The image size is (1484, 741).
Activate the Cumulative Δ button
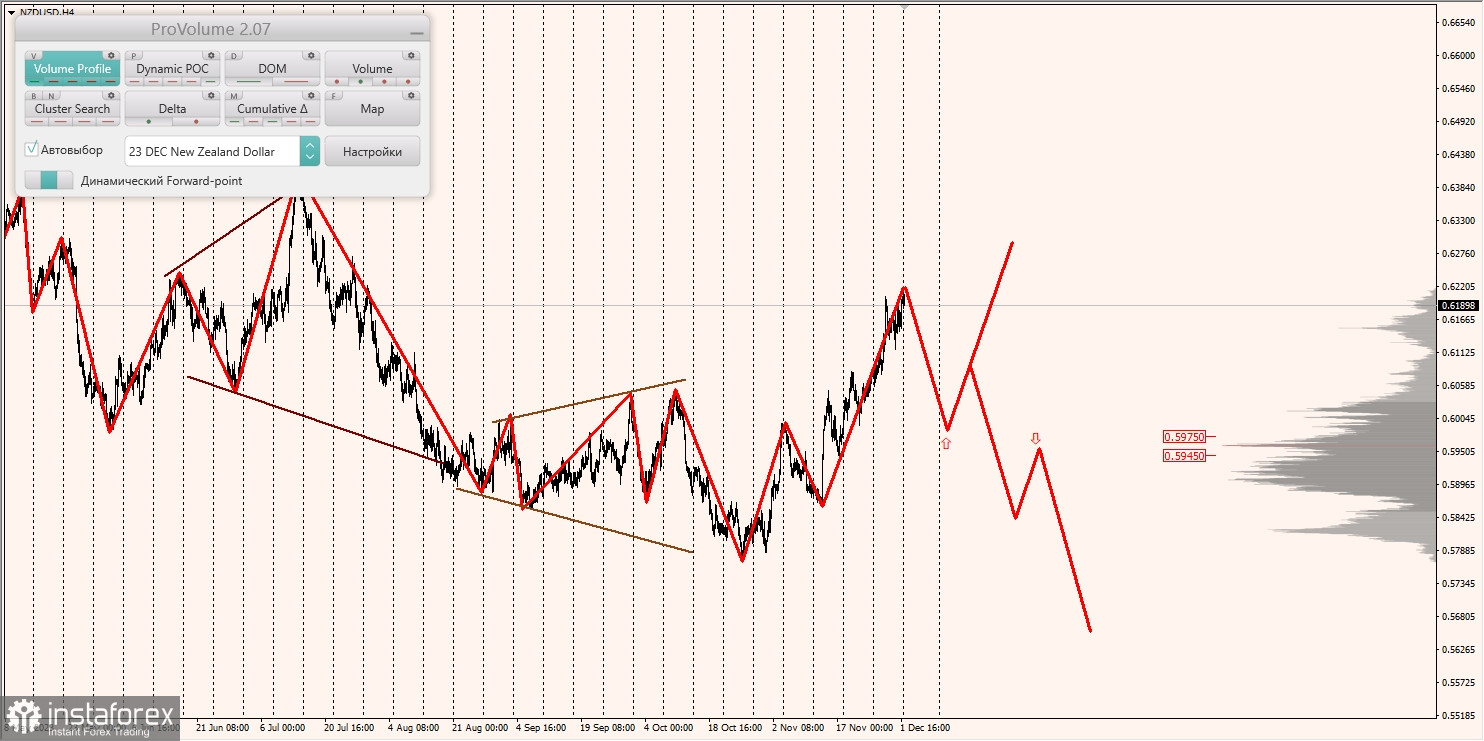point(272,108)
